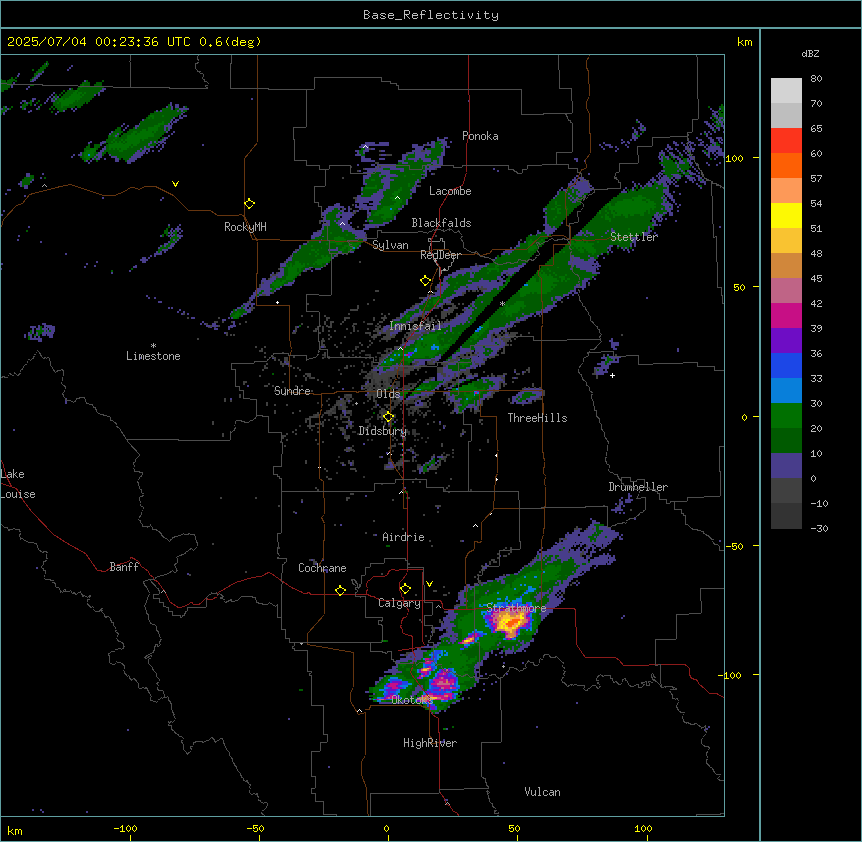Click the Limestone label on the map
This screenshot has width=862, height=842.
153,356
